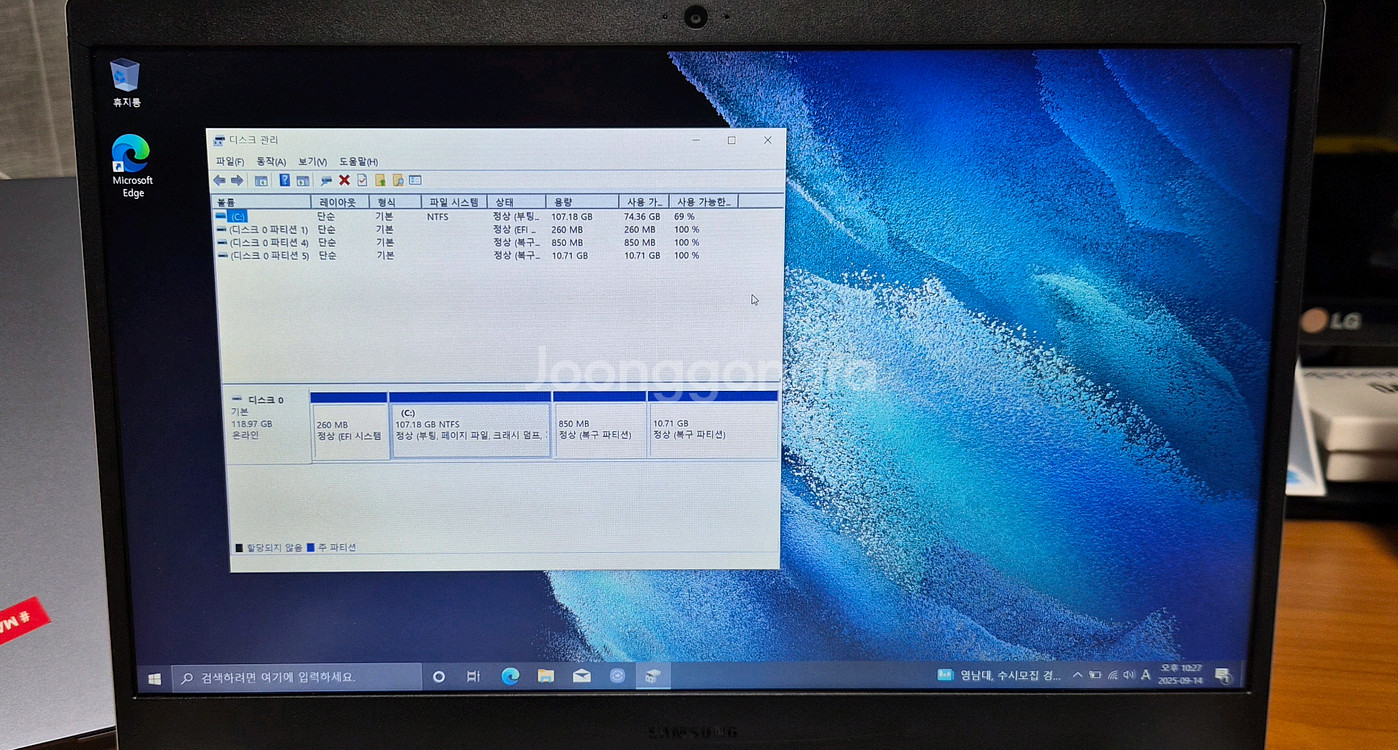Sort by the 볼륨 column header
The height and width of the screenshot is (750, 1398).
click(x=261, y=202)
